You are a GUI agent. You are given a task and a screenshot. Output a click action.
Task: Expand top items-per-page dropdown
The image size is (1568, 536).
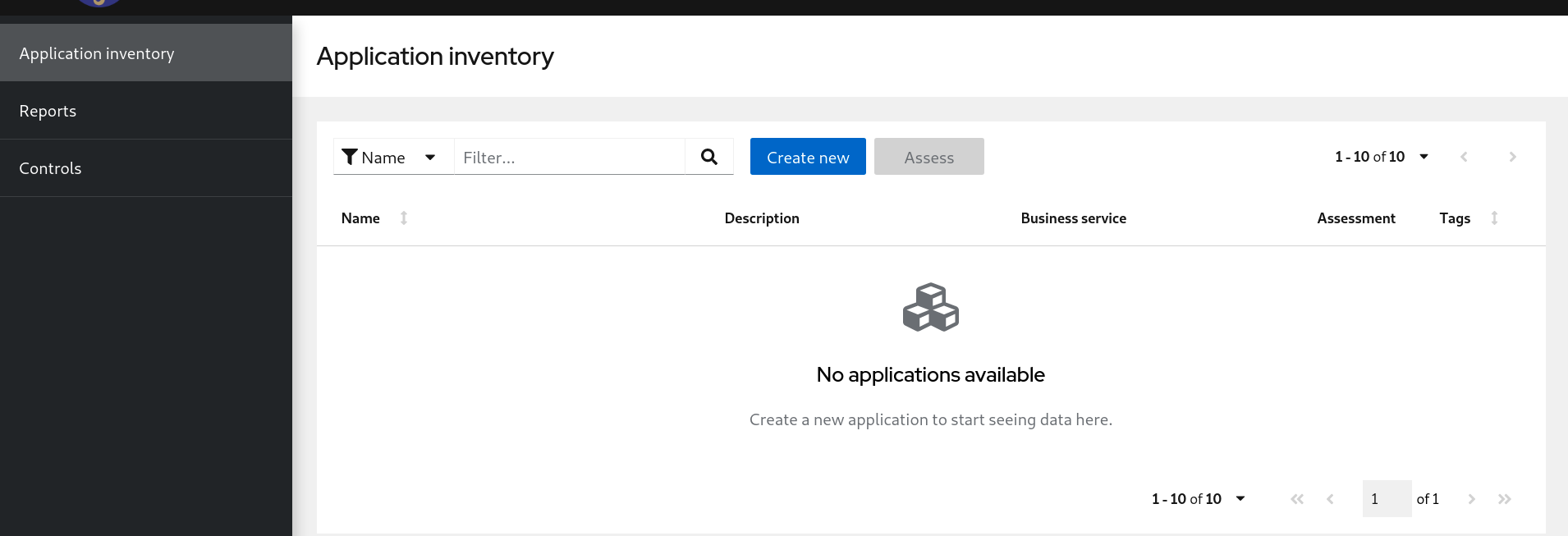[x=1424, y=157]
